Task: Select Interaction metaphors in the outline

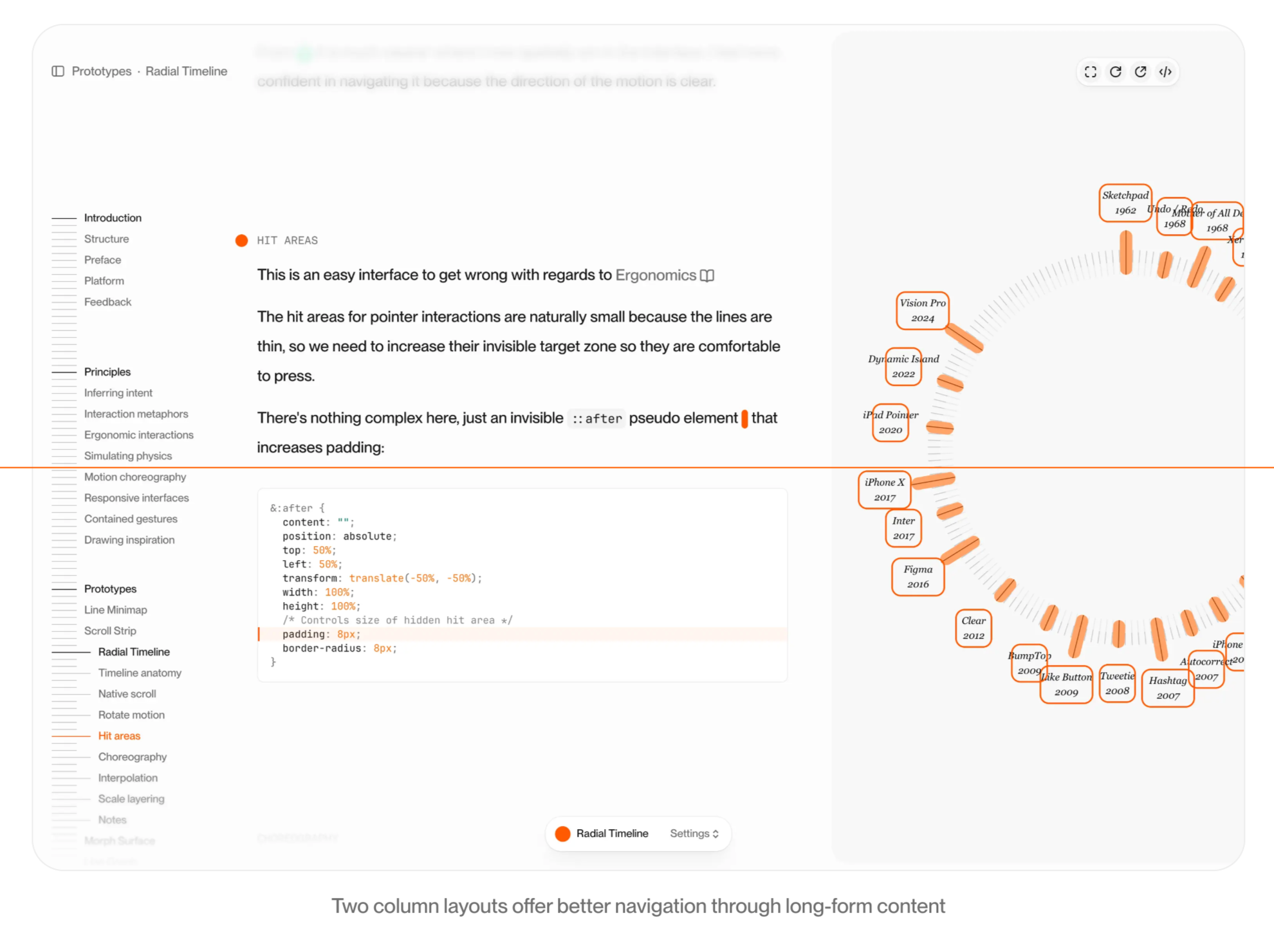Action: pos(136,414)
